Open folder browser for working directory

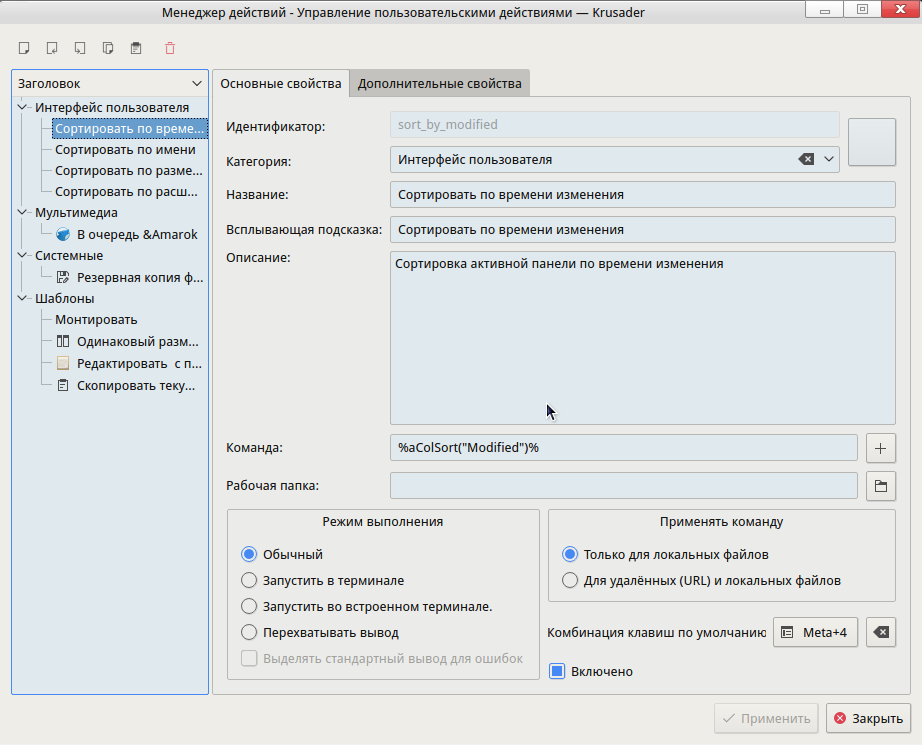(x=880, y=485)
